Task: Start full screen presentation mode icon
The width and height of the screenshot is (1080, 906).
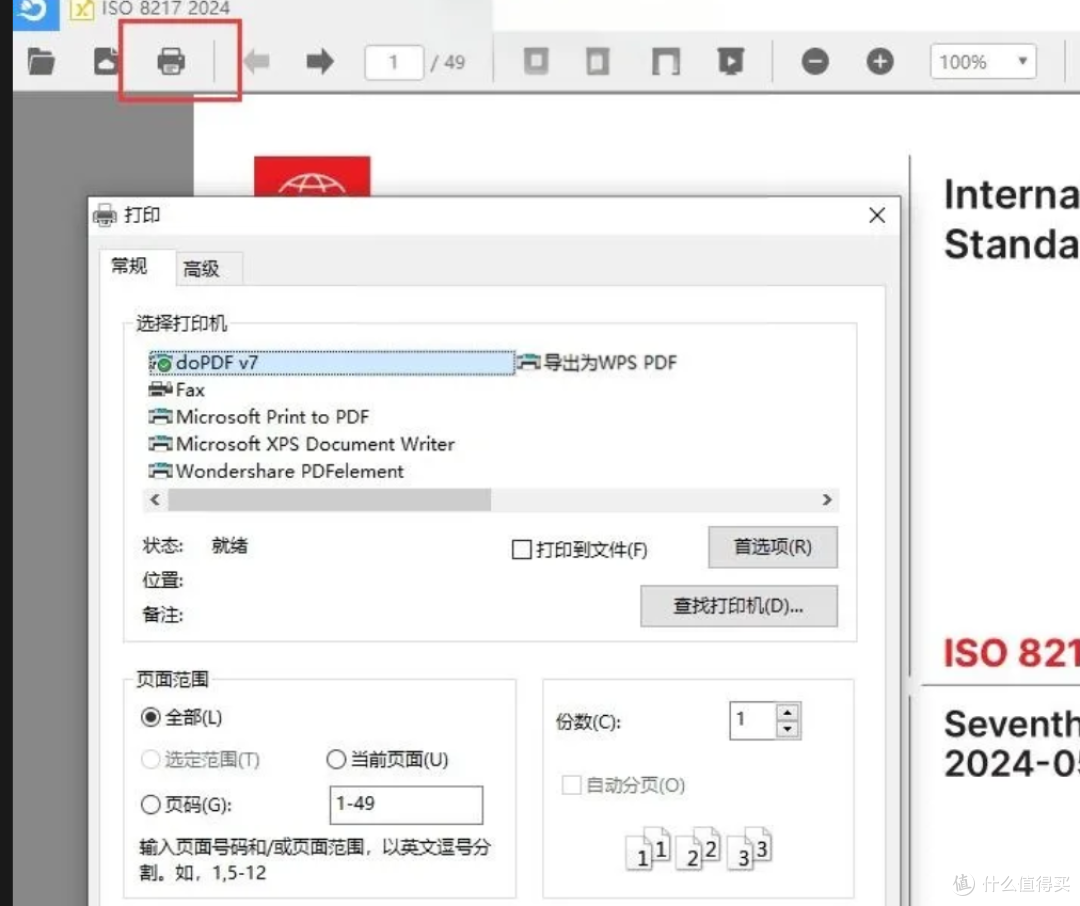Action: click(731, 61)
